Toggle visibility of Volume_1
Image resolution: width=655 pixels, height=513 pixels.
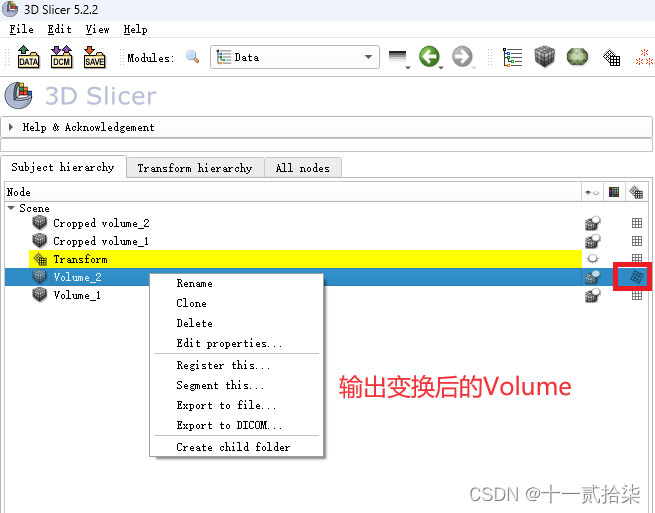[x=592, y=295]
